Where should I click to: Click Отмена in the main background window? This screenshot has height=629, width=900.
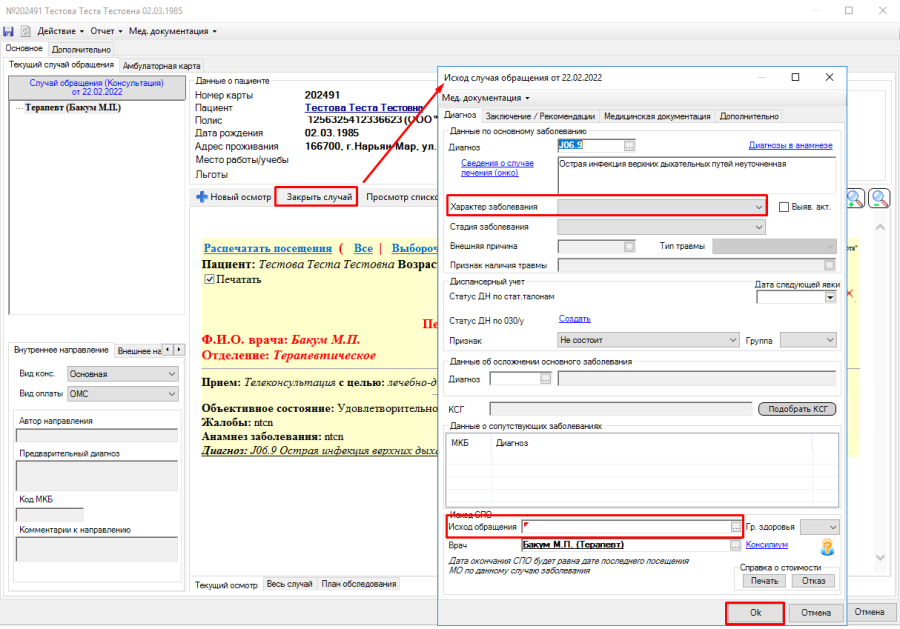(869, 612)
